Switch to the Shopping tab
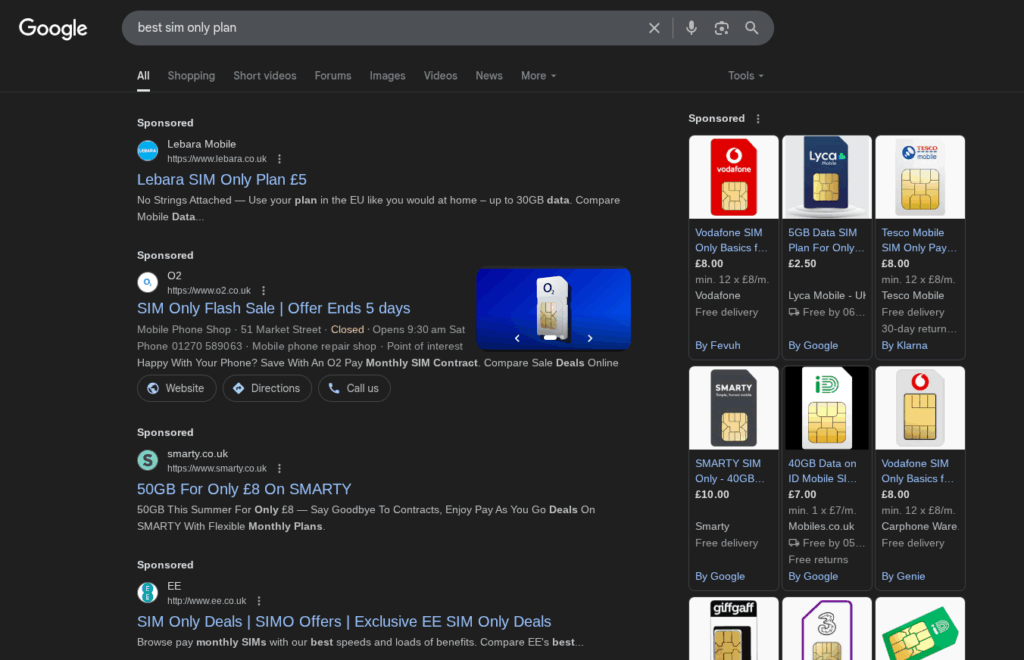Viewport: 1024px width, 660px height. tap(191, 76)
